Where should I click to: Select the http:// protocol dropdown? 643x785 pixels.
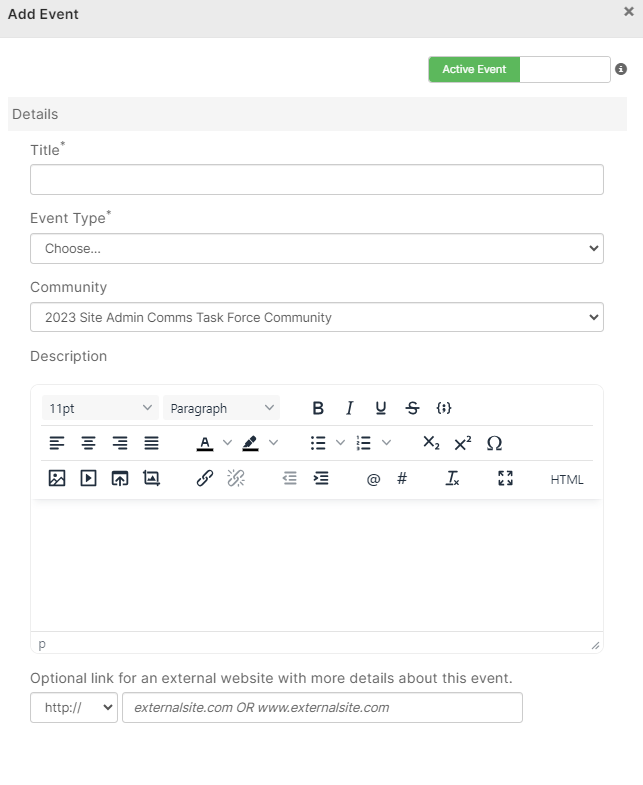[74, 707]
